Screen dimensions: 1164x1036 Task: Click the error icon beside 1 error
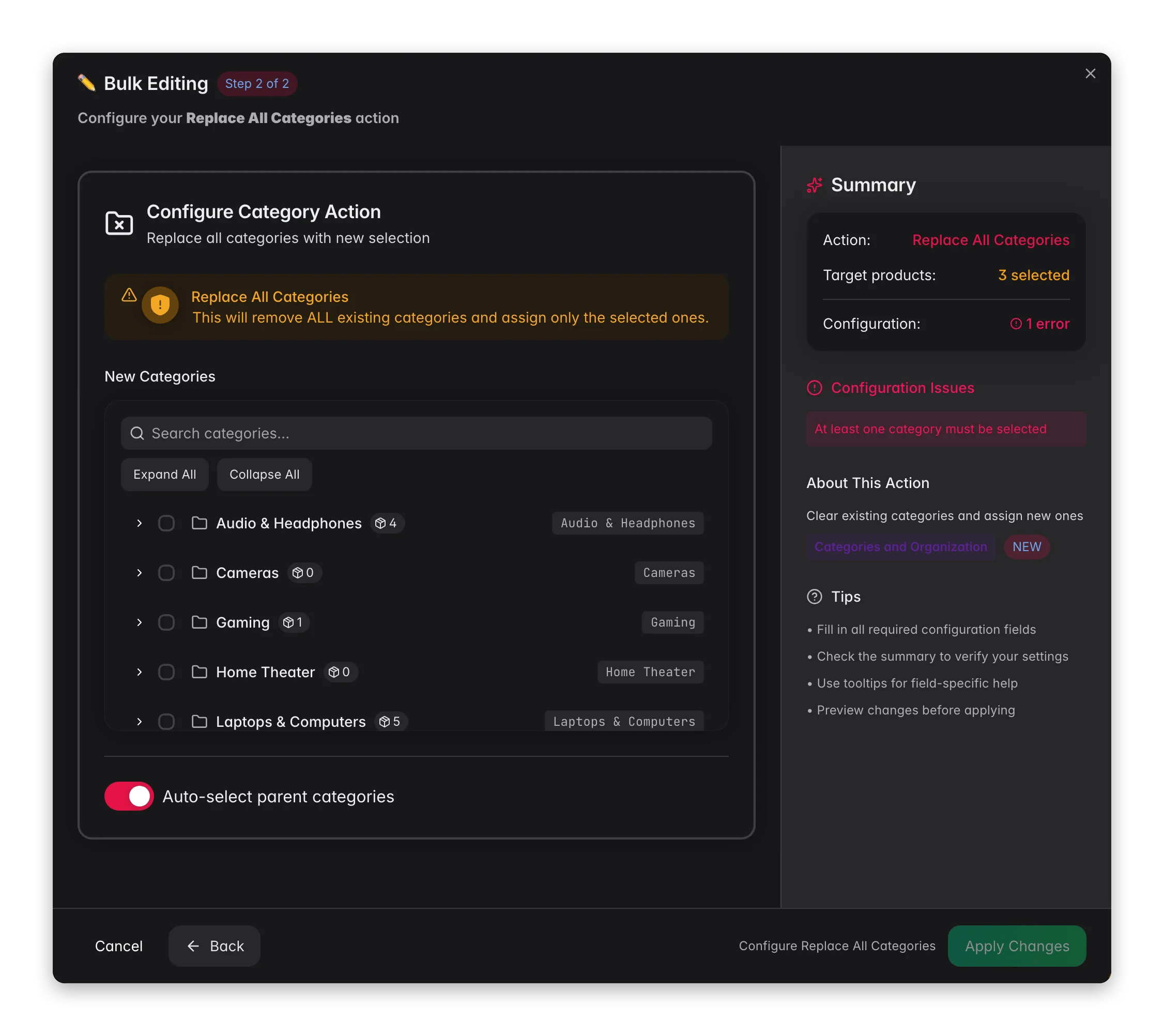tap(1016, 324)
